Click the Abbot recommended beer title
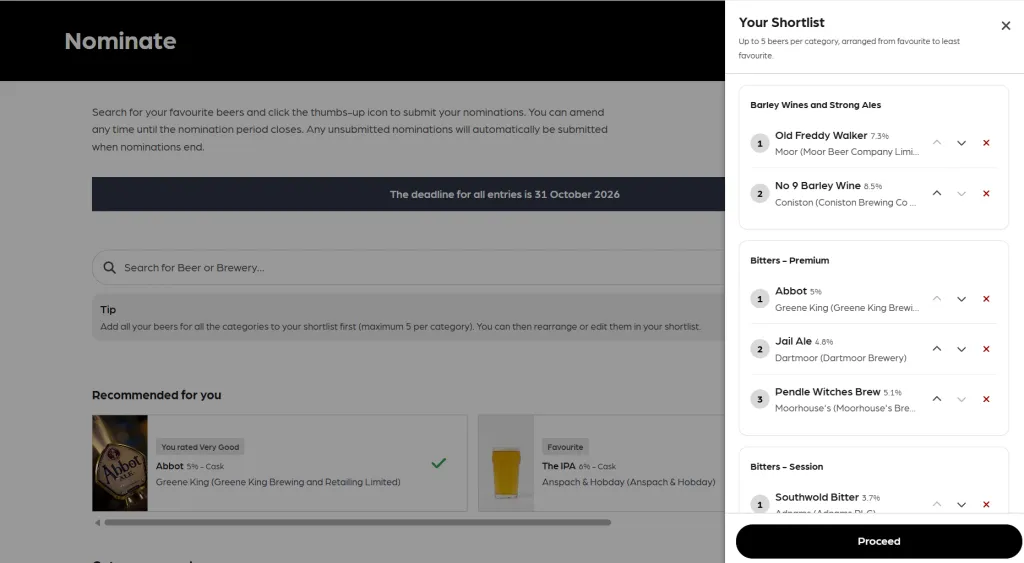Image resolution: width=1024 pixels, height=563 pixels. [170, 466]
